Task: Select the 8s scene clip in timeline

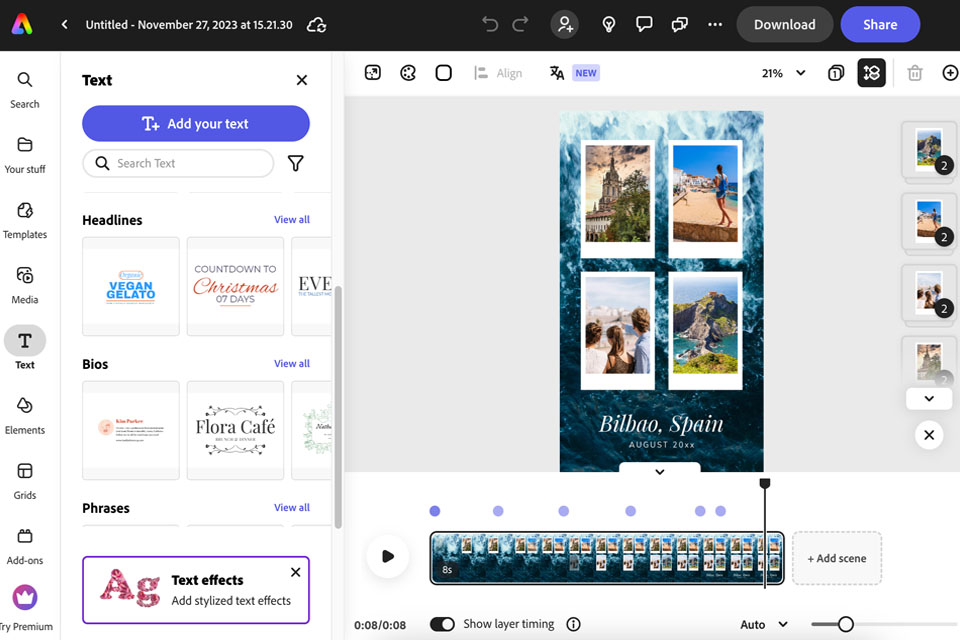Action: 607,558
